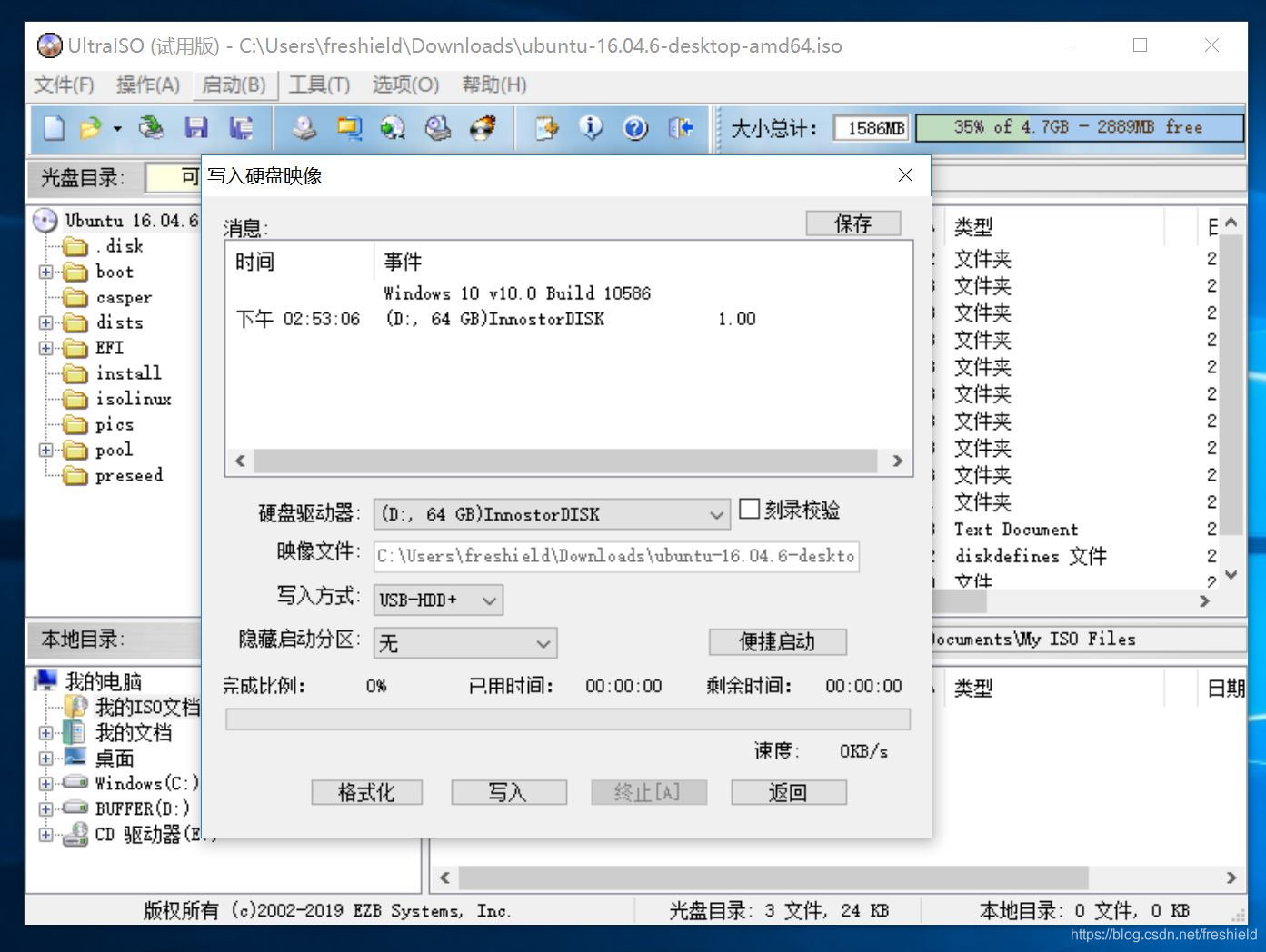
Task: Click the Convert image toolbar icon
Action: coord(394,128)
